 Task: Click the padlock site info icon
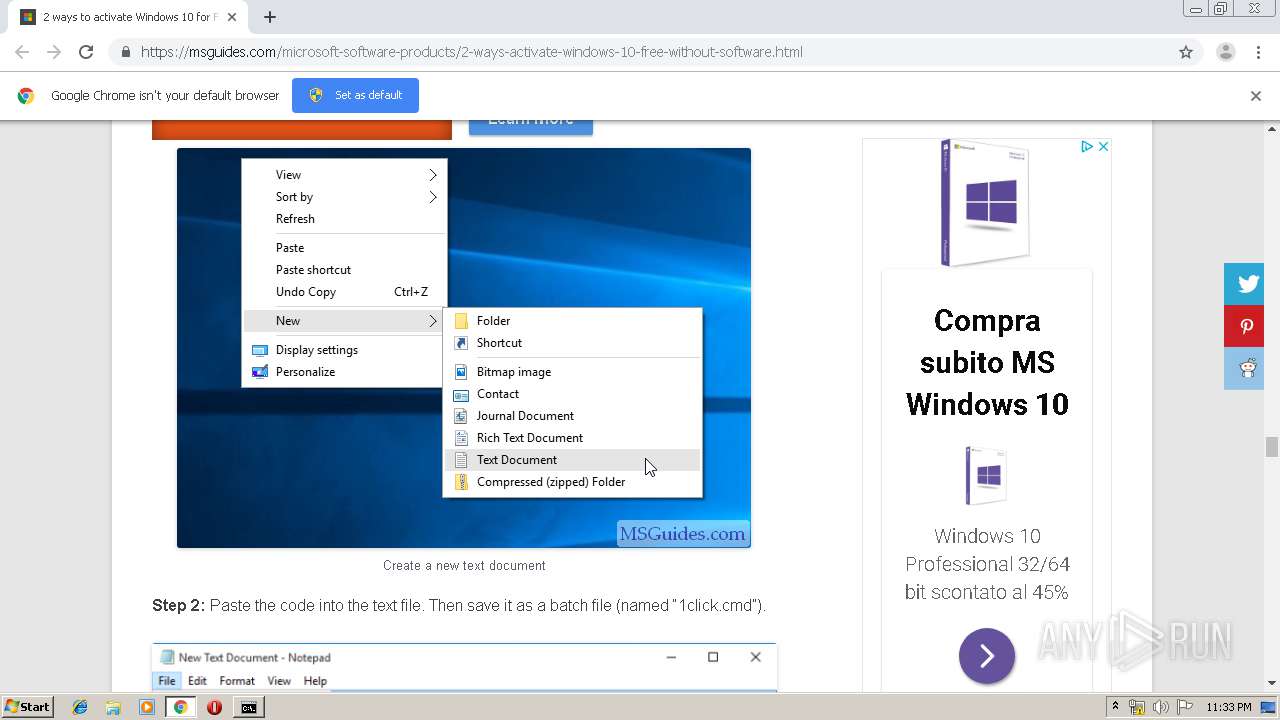point(125,52)
